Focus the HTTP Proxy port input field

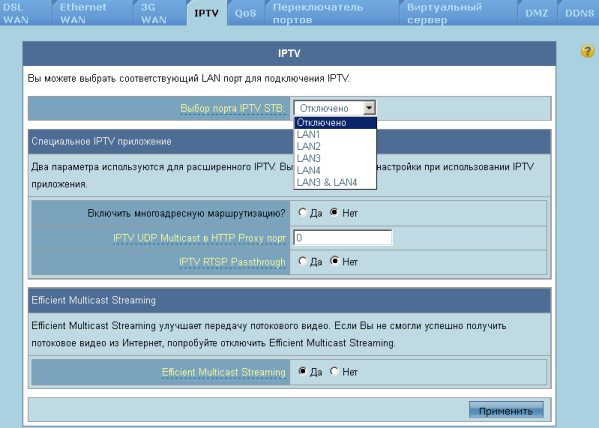pos(343,238)
